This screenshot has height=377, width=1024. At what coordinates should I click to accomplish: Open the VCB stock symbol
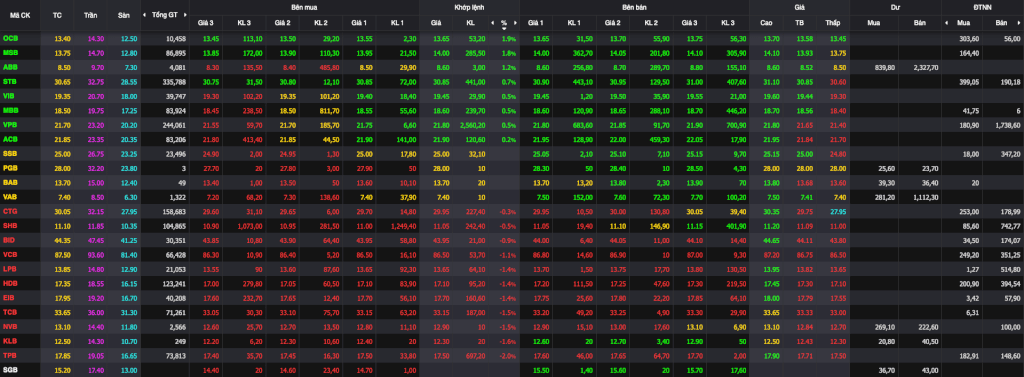pyautogui.click(x=10, y=254)
